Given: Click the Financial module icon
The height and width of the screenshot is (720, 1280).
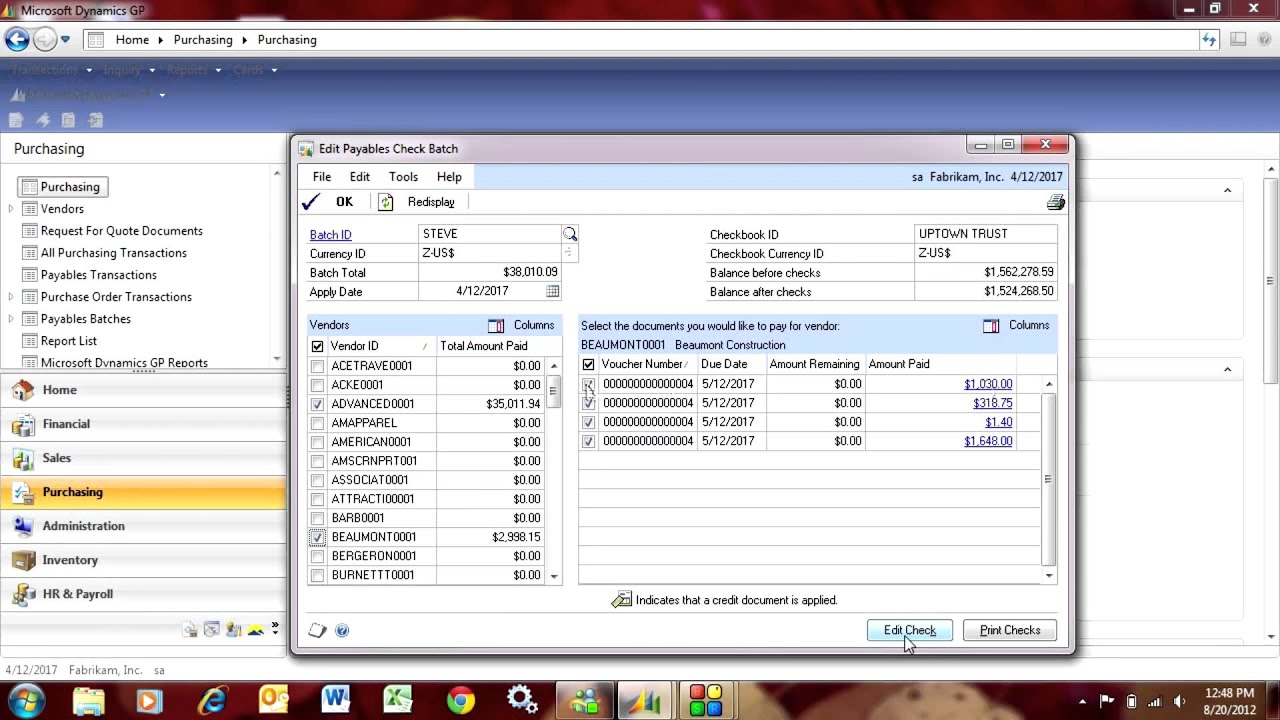Looking at the screenshot, I should pyautogui.click(x=23, y=424).
